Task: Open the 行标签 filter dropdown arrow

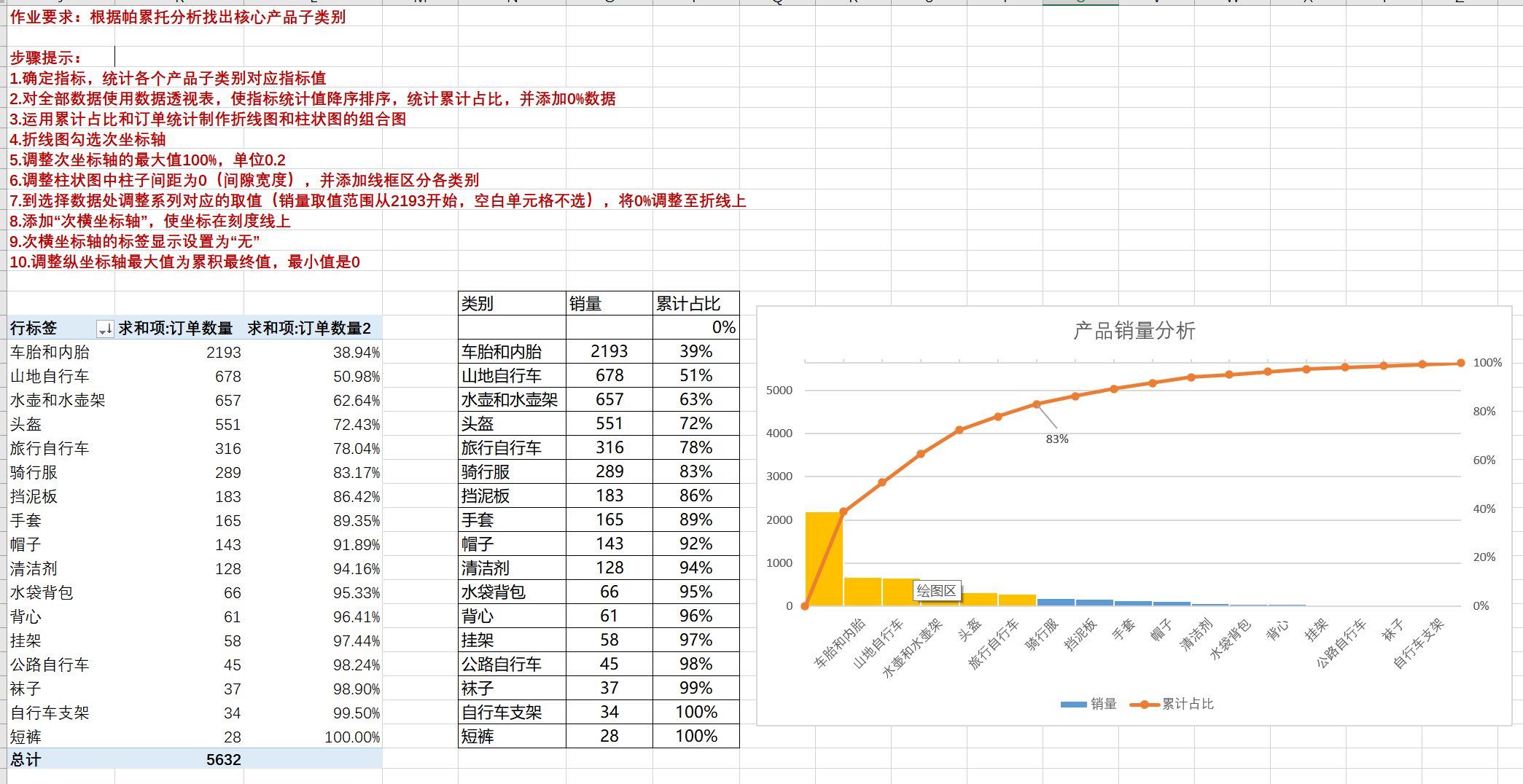Action: [105, 329]
